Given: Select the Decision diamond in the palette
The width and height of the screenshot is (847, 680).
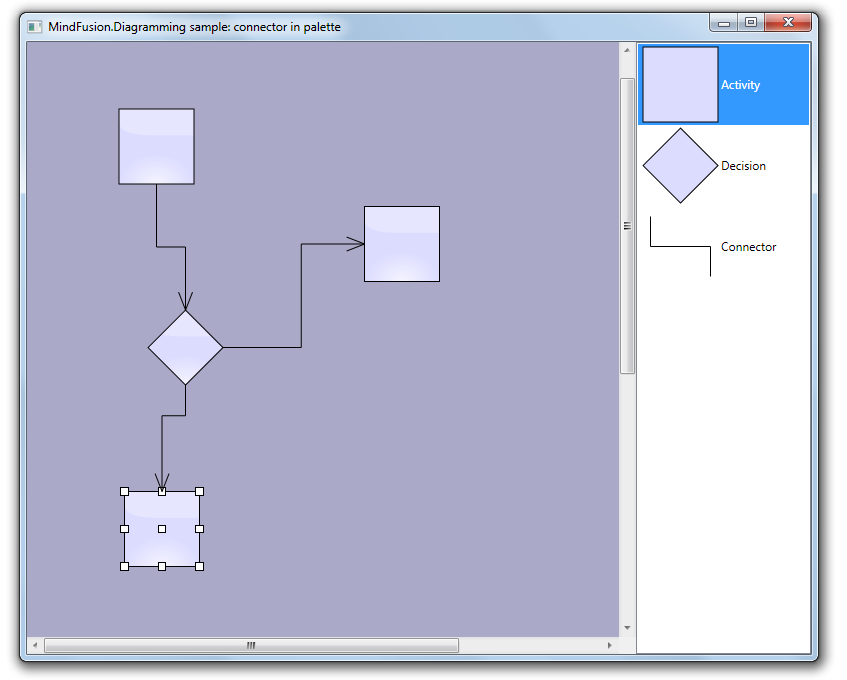Looking at the screenshot, I should point(680,166).
